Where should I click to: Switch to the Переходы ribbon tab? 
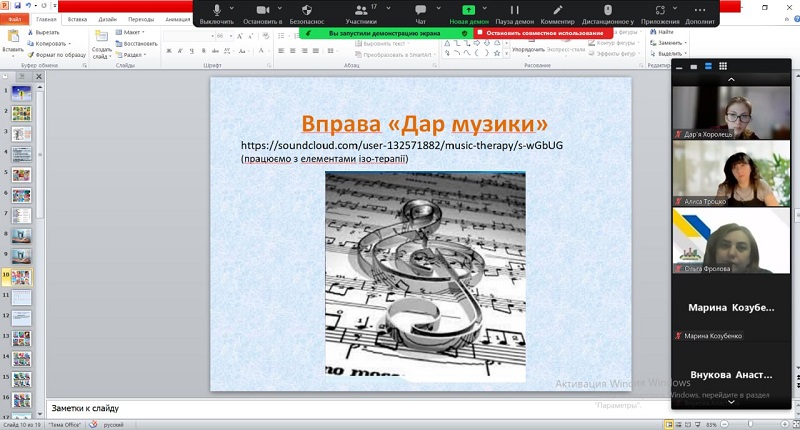[x=141, y=19]
